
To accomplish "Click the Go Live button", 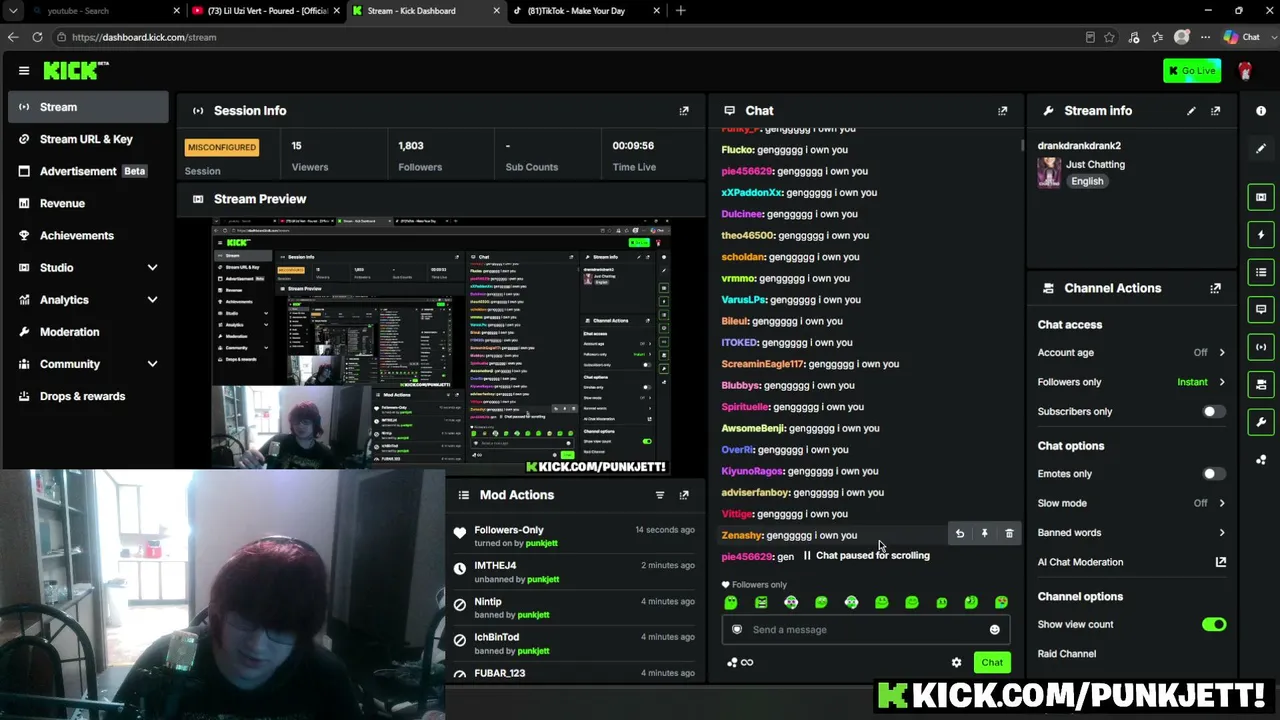I will tap(1192, 71).
